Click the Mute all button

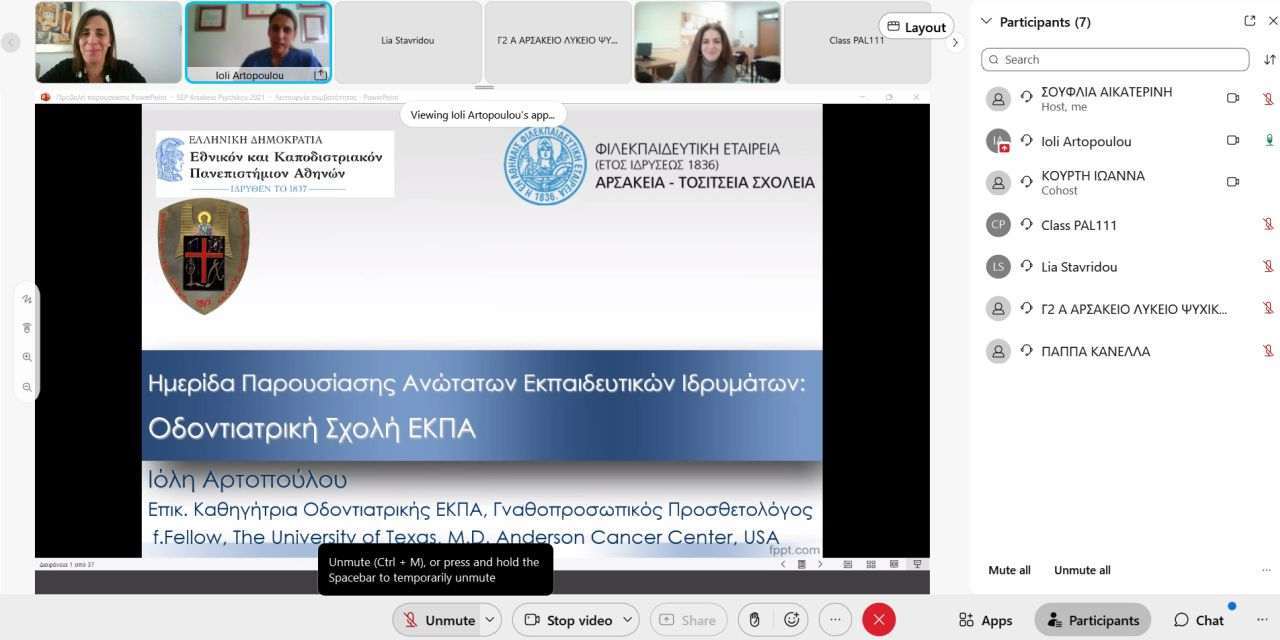click(x=1009, y=570)
